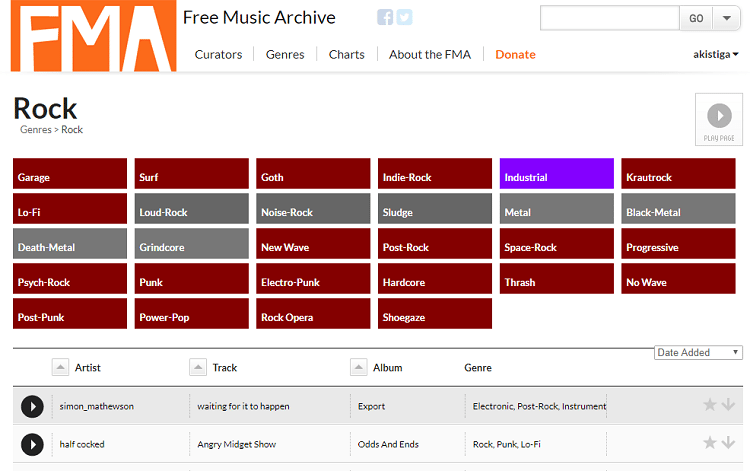Screen dimensions: 750x471
Task: Play the whole page with Play Page
Action: (x=719, y=120)
